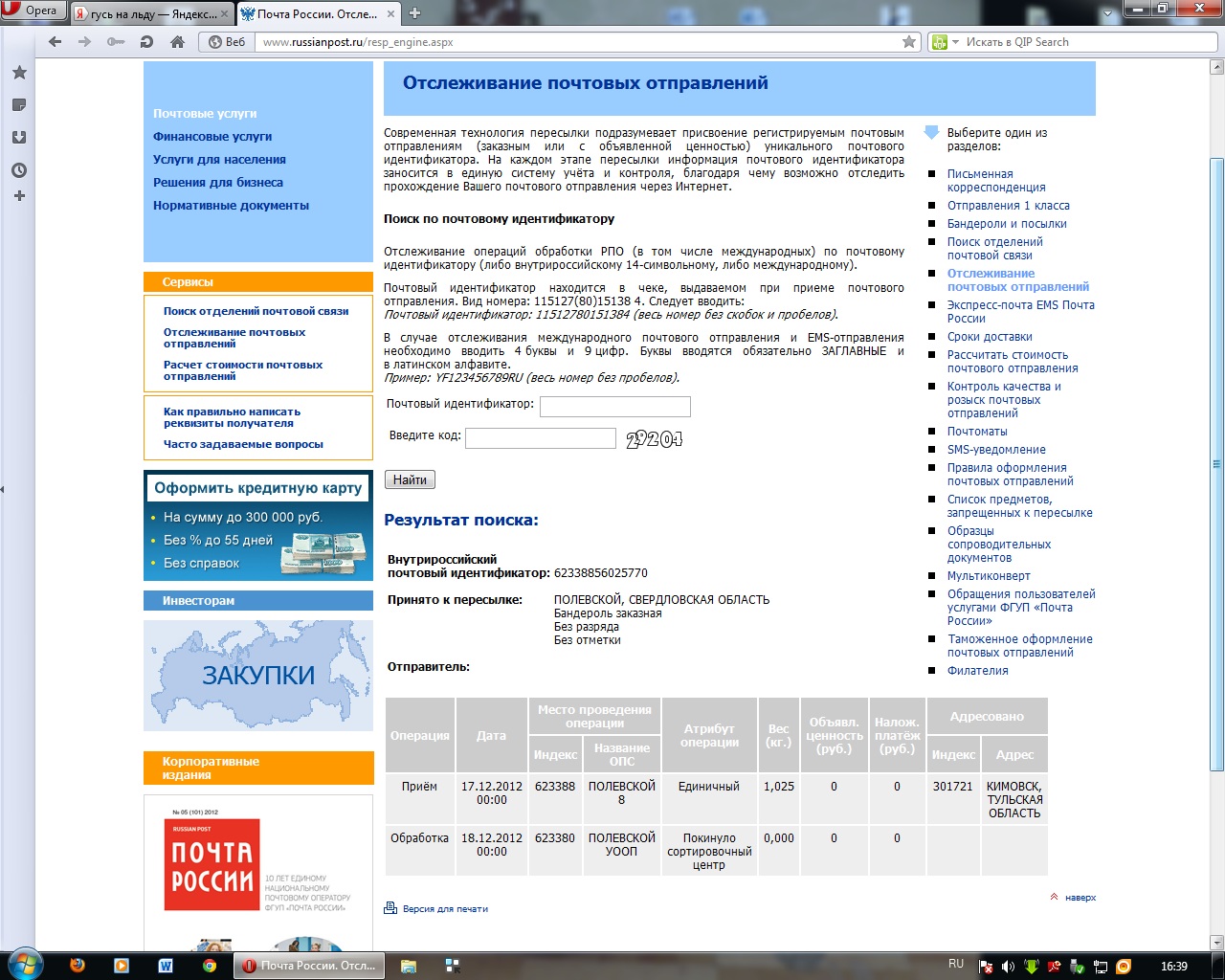Bookmark this page with the star icon
The width and height of the screenshot is (1225, 980).
click(909, 42)
